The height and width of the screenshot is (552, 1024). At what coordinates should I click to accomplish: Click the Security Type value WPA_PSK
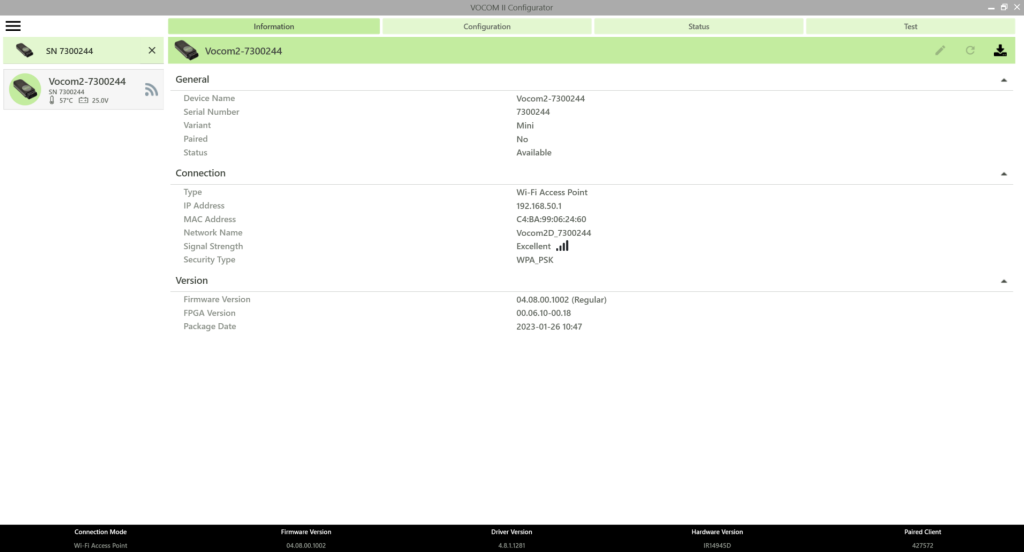pyautogui.click(x=535, y=260)
